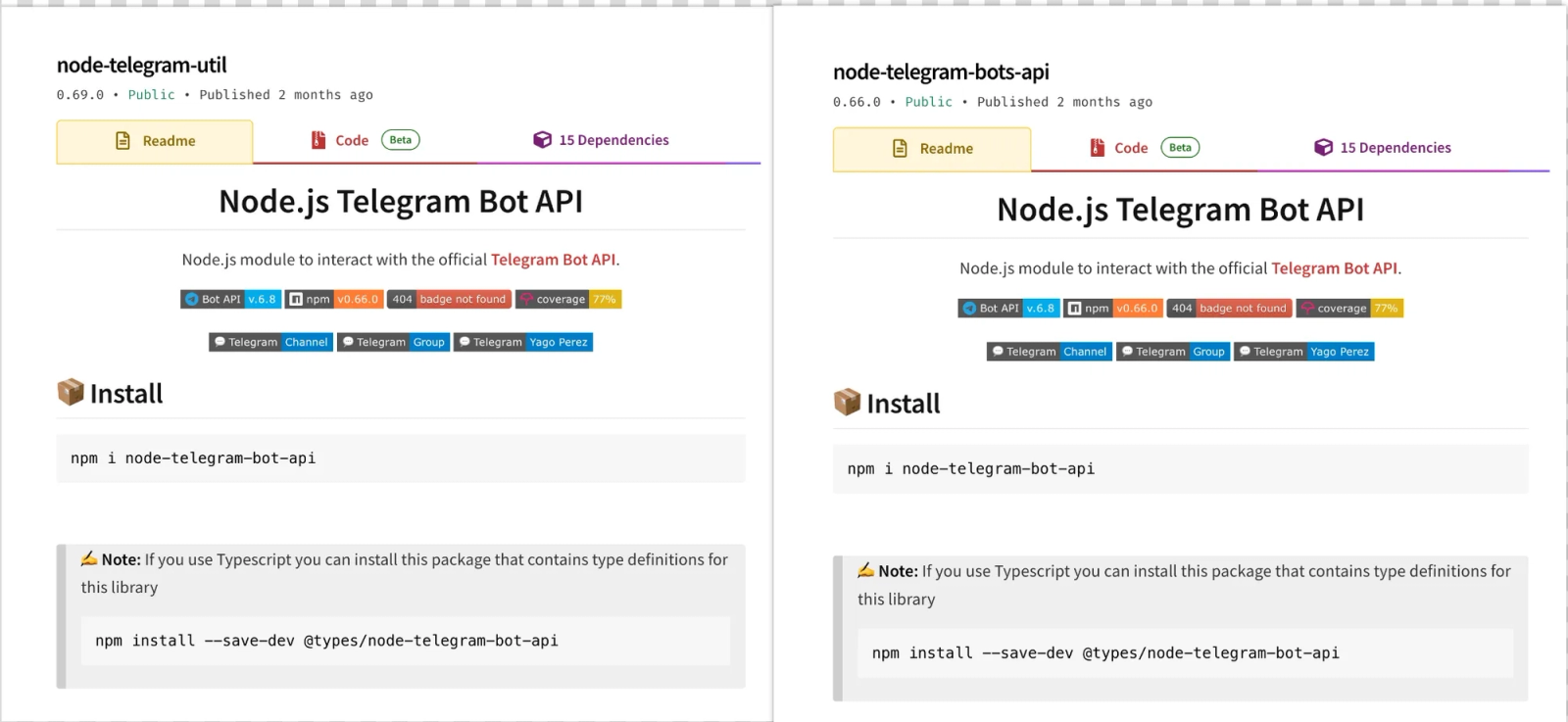The height and width of the screenshot is (722, 1568).
Task: Click Beta badge in node-telegram-util page
Action: [x=400, y=140]
